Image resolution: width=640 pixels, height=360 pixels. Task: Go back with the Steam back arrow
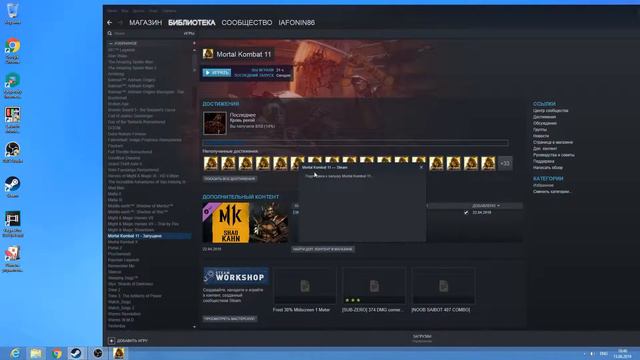click(109, 23)
